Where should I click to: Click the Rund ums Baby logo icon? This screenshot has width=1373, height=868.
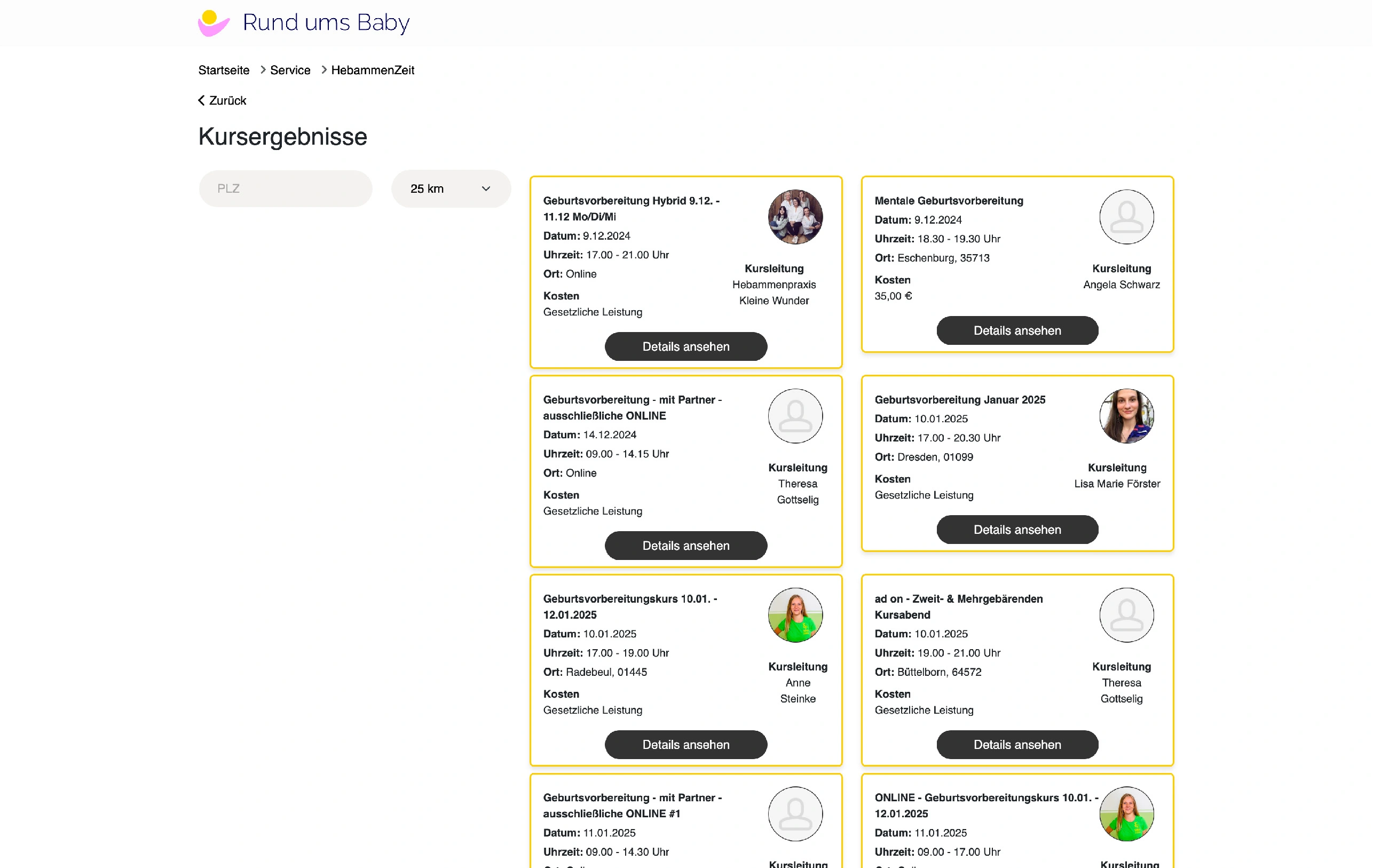coord(214,23)
